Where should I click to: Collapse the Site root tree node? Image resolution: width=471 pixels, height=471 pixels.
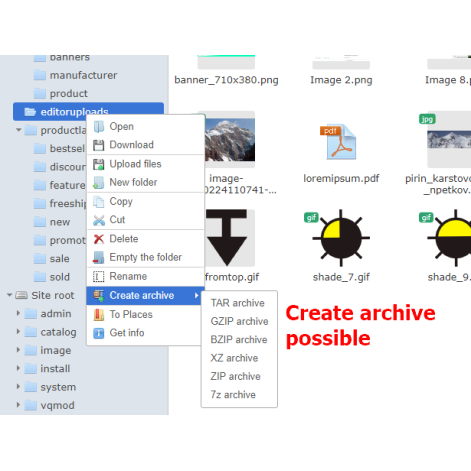pyautogui.click(x=9, y=295)
